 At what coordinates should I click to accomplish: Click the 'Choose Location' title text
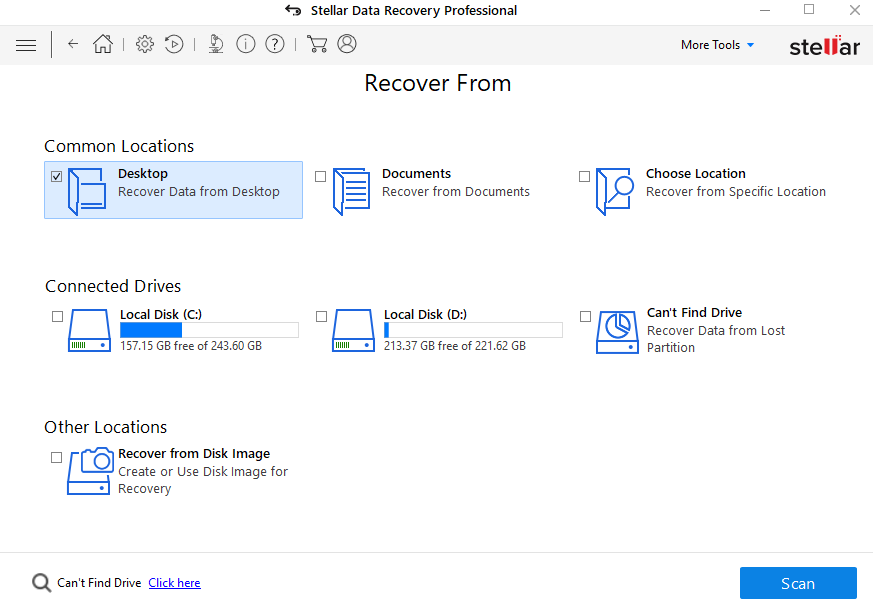(x=695, y=174)
